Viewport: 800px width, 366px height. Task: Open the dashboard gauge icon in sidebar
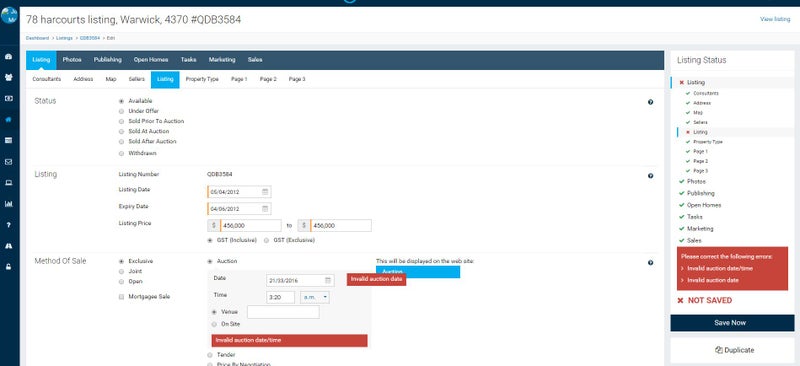tap(9, 57)
